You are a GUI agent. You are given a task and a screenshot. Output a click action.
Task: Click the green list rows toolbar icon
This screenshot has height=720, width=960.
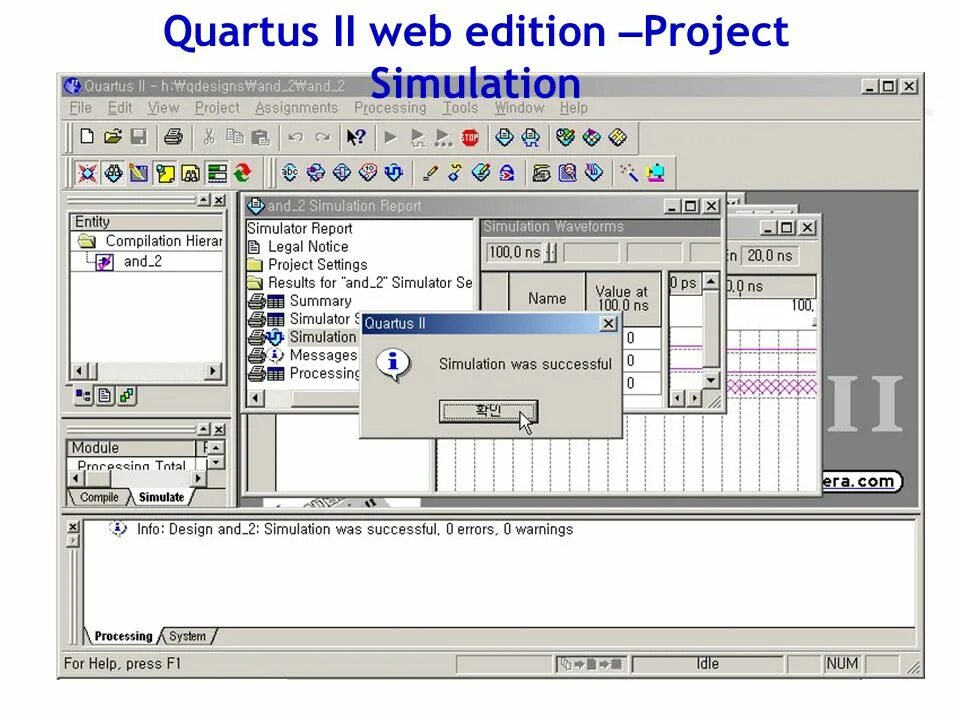pos(217,173)
